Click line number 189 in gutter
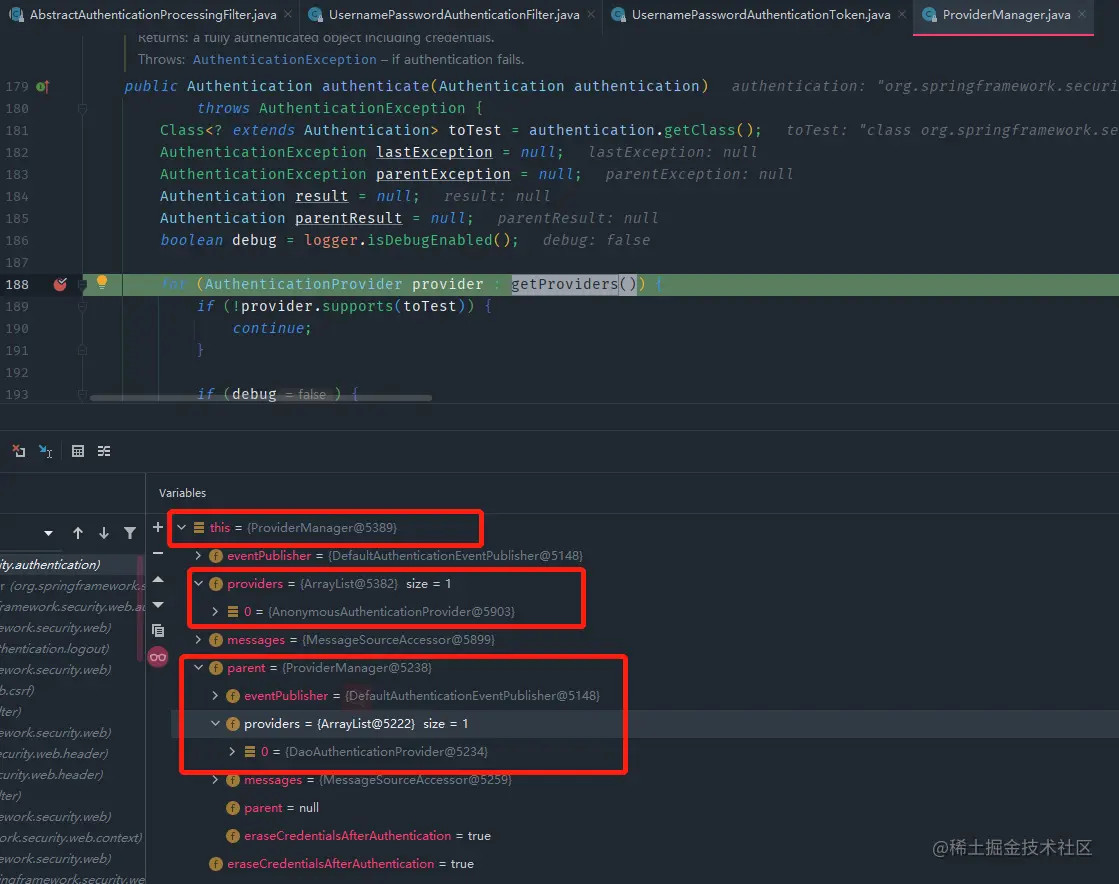1119x884 pixels. (17, 306)
